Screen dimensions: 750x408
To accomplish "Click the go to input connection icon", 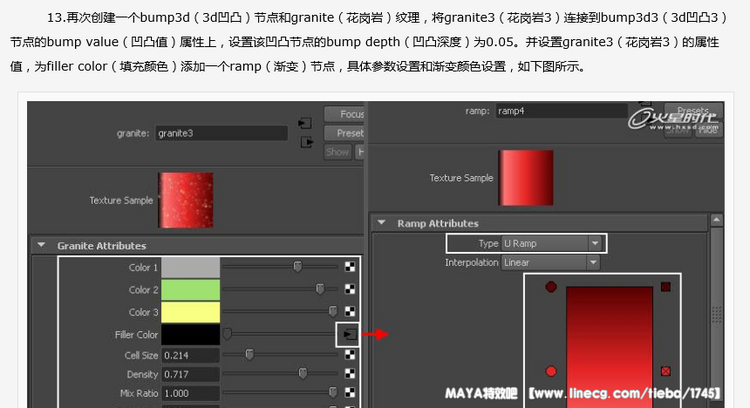I will pos(306,123).
